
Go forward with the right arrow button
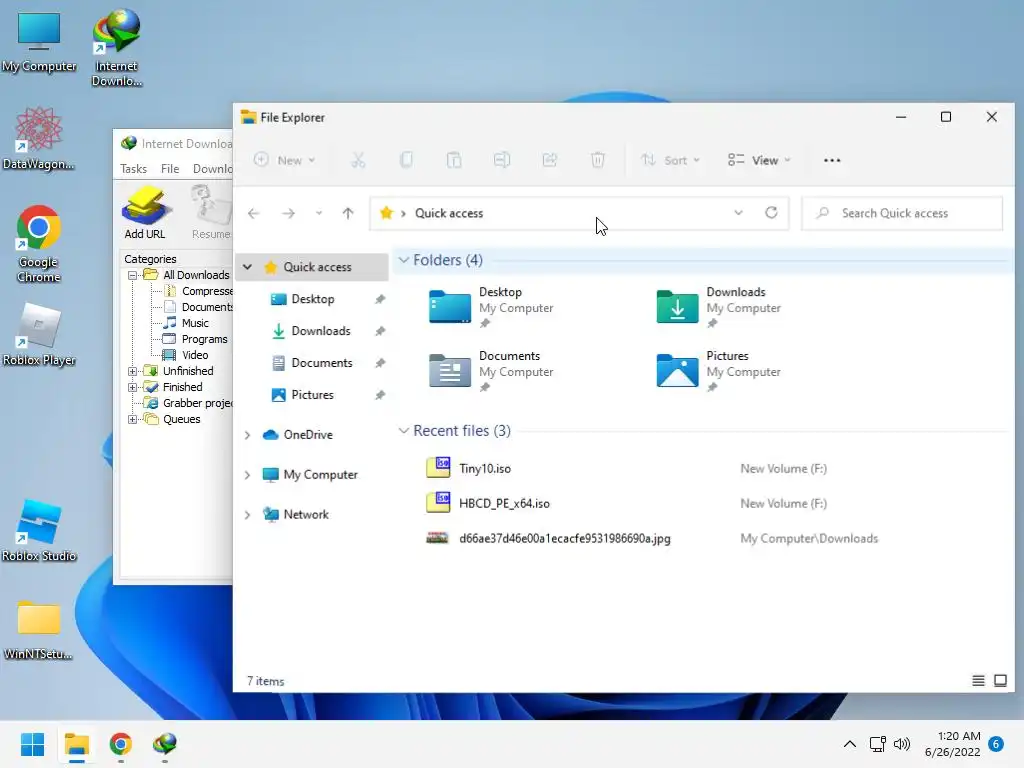click(x=288, y=213)
